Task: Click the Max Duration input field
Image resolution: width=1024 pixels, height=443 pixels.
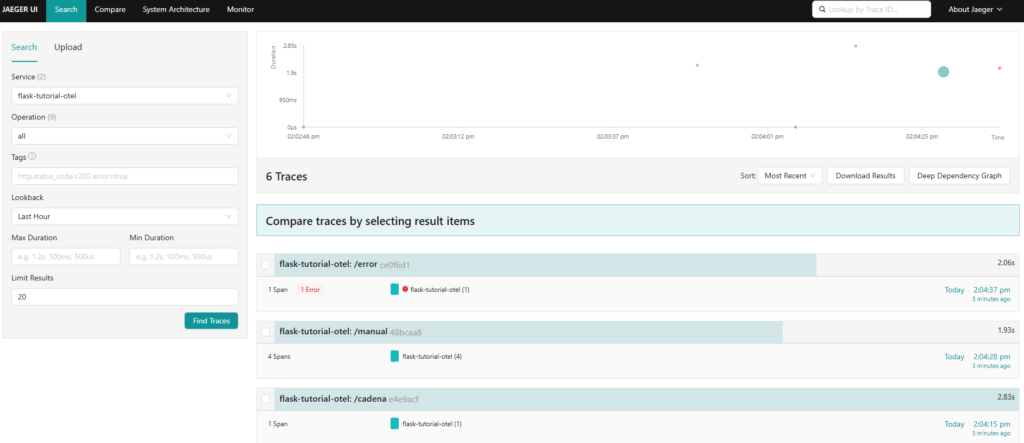Action: 66,257
